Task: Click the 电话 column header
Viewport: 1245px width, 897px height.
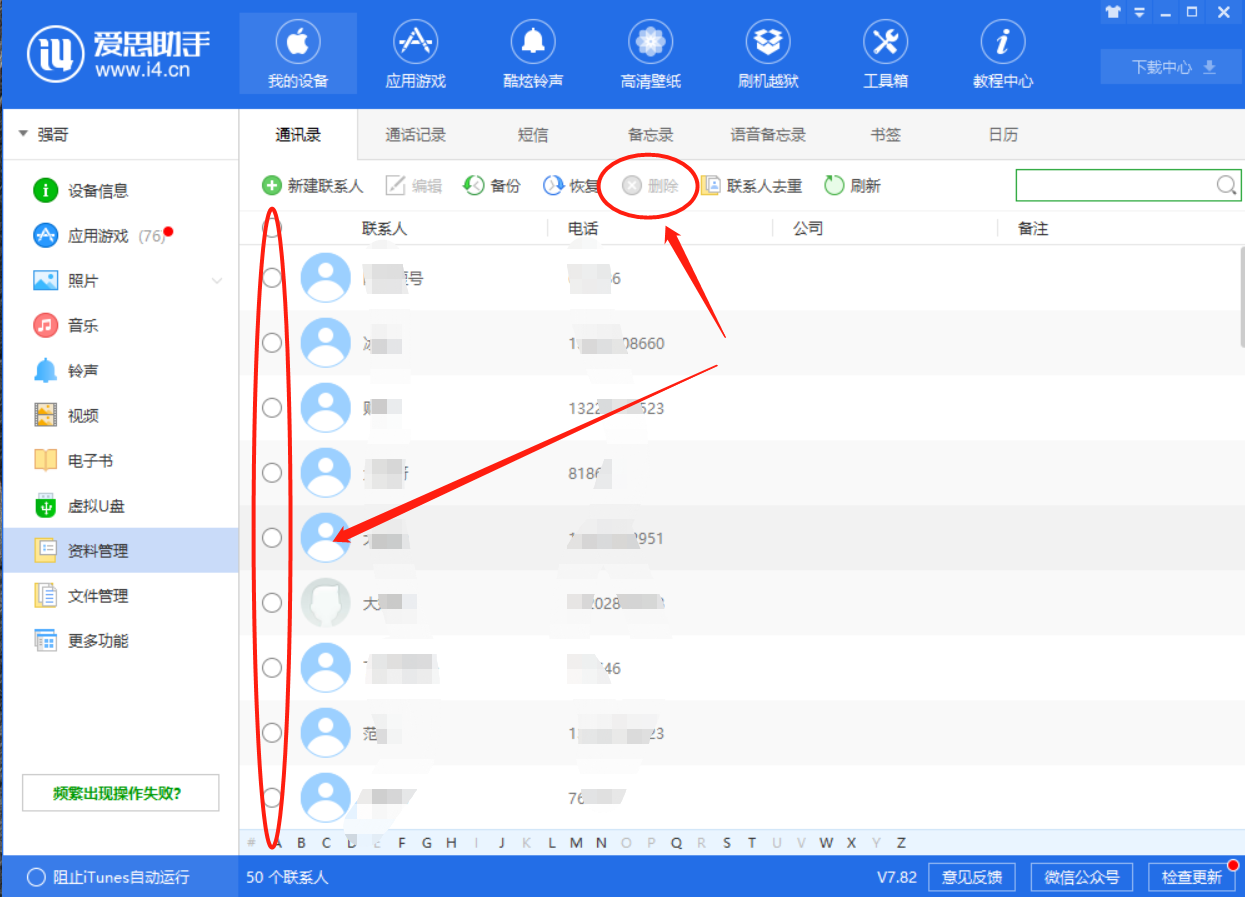Action: (583, 229)
